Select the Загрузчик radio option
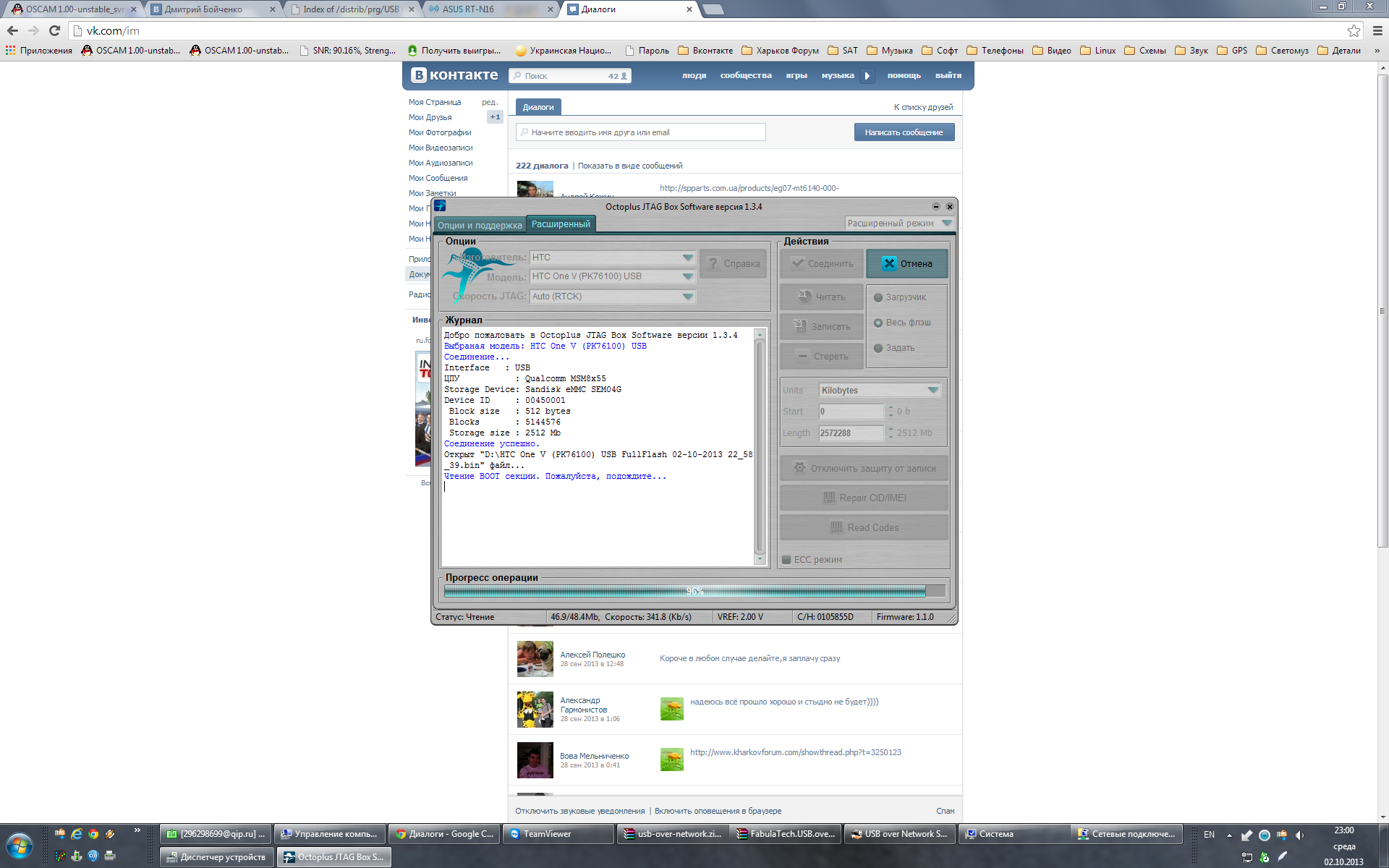The width and height of the screenshot is (1389, 868). (x=878, y=297)
